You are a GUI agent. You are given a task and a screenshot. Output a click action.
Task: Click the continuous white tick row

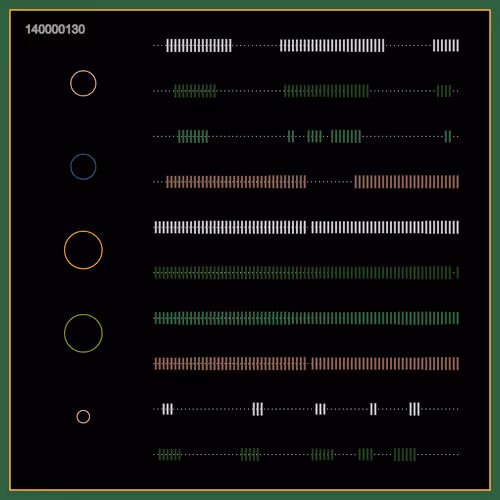coord(306,227)
